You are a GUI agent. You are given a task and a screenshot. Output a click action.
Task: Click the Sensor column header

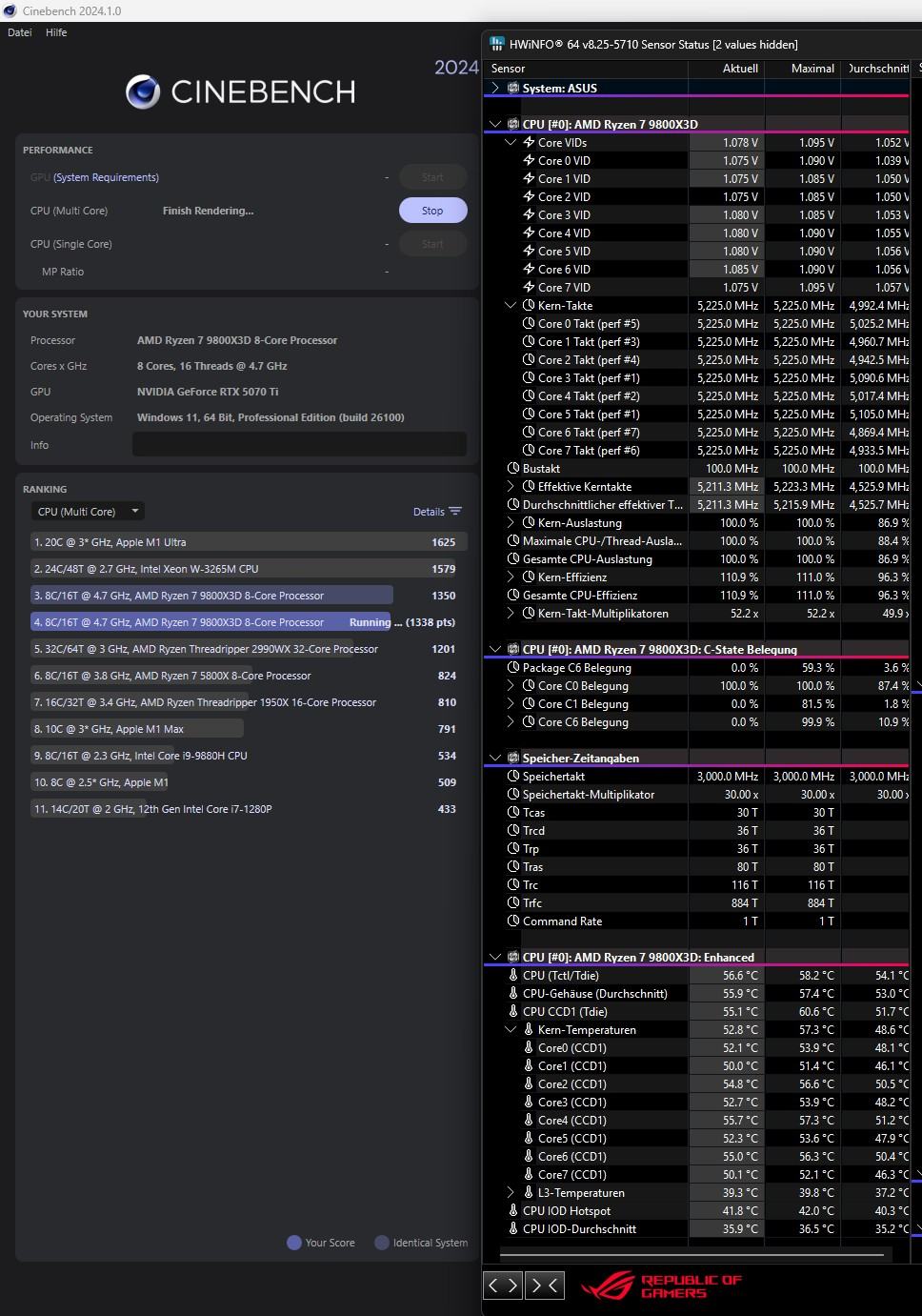(x=587, y=69)
